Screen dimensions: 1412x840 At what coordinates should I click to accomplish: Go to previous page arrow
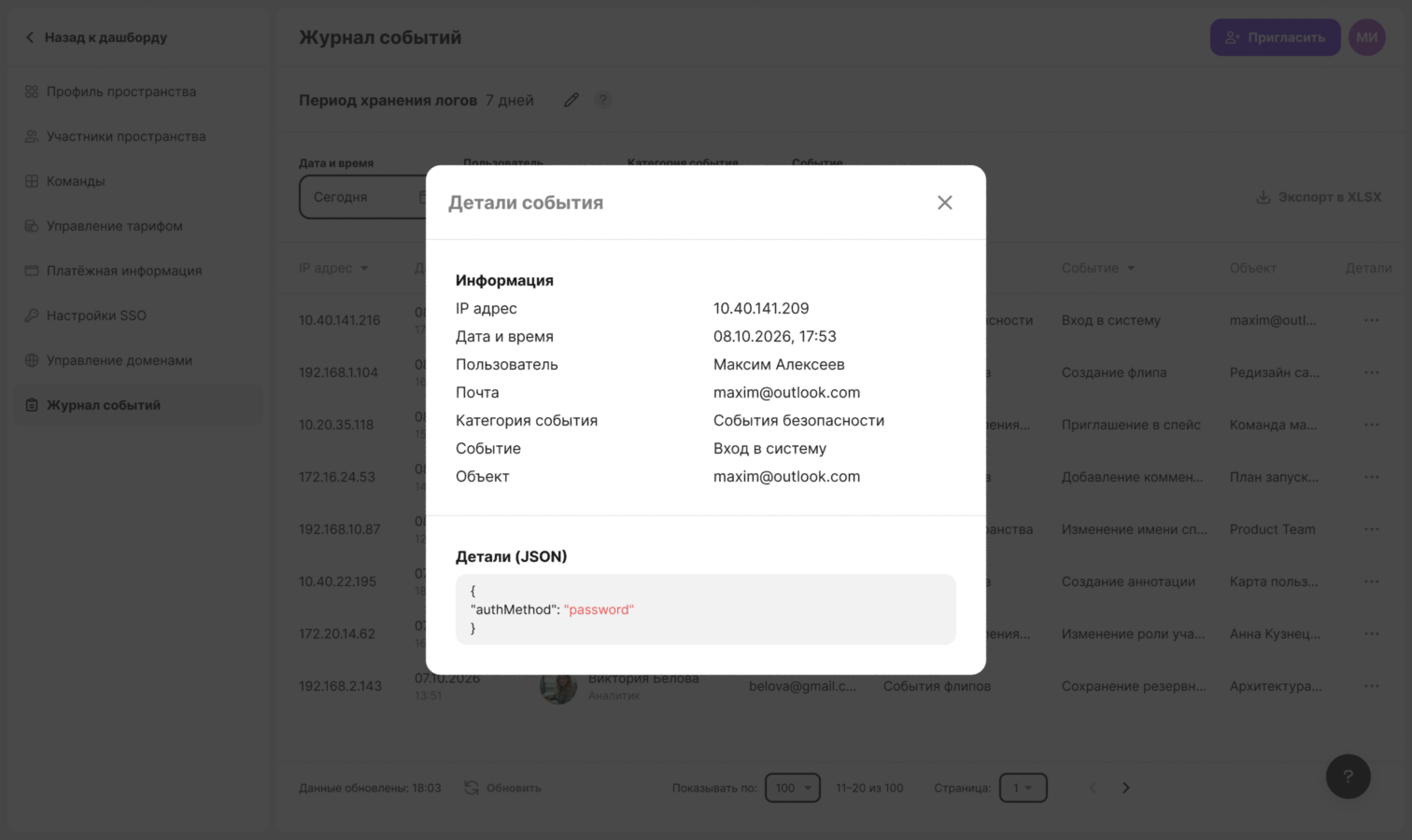point(1093,788)
